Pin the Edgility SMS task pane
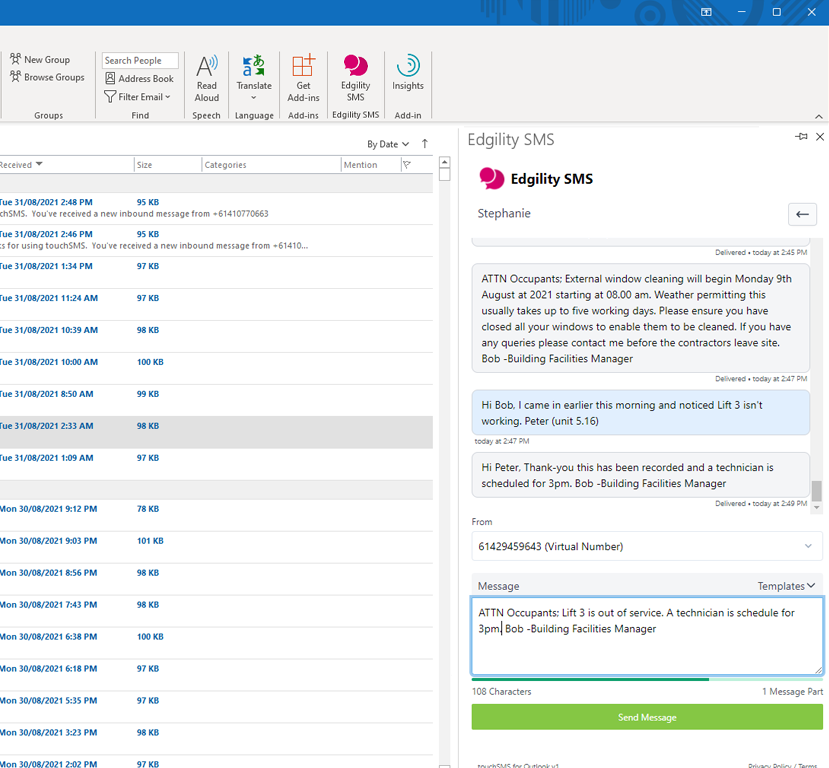Viewport: 829px width, 768px height. click(801, 137)
